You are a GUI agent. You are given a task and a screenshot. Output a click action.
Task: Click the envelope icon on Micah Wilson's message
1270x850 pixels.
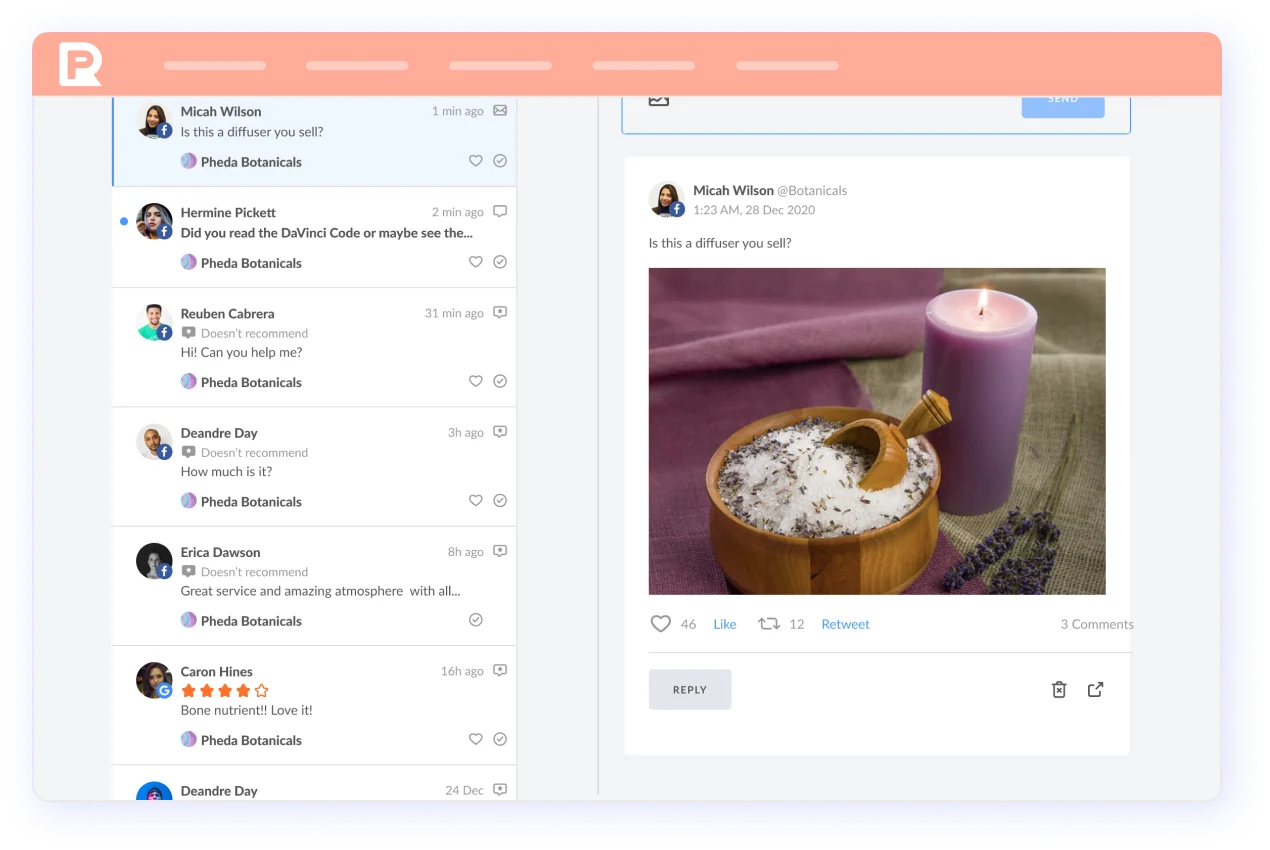click(x=500, y=111)
